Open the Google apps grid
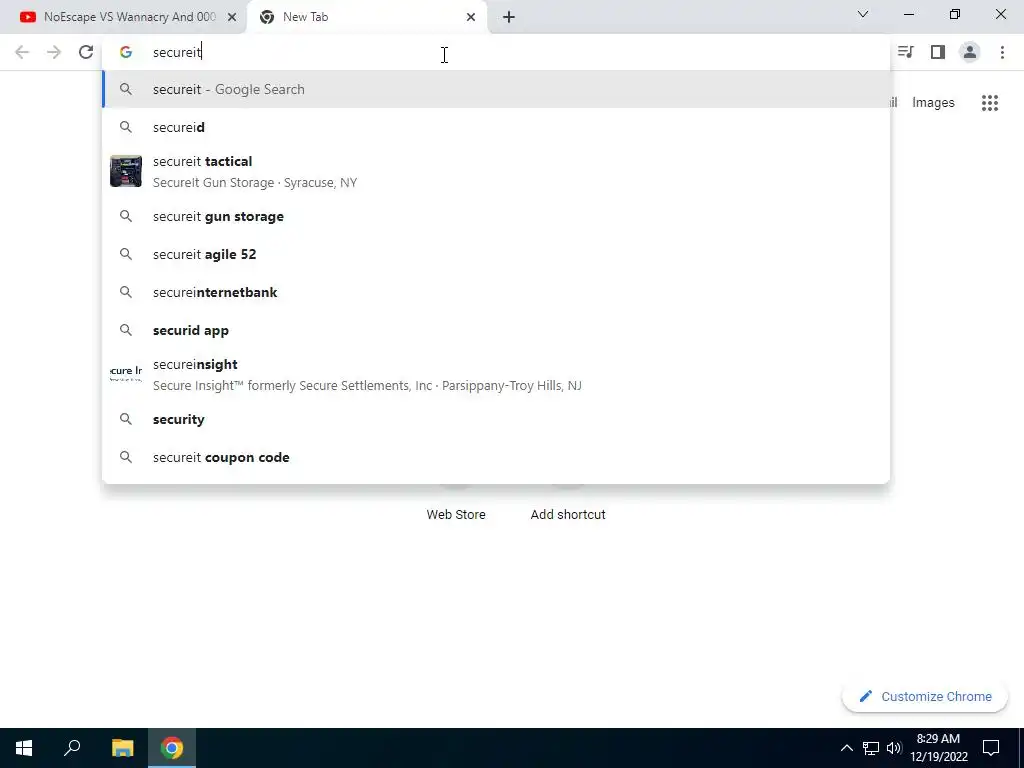 (990, 103)
